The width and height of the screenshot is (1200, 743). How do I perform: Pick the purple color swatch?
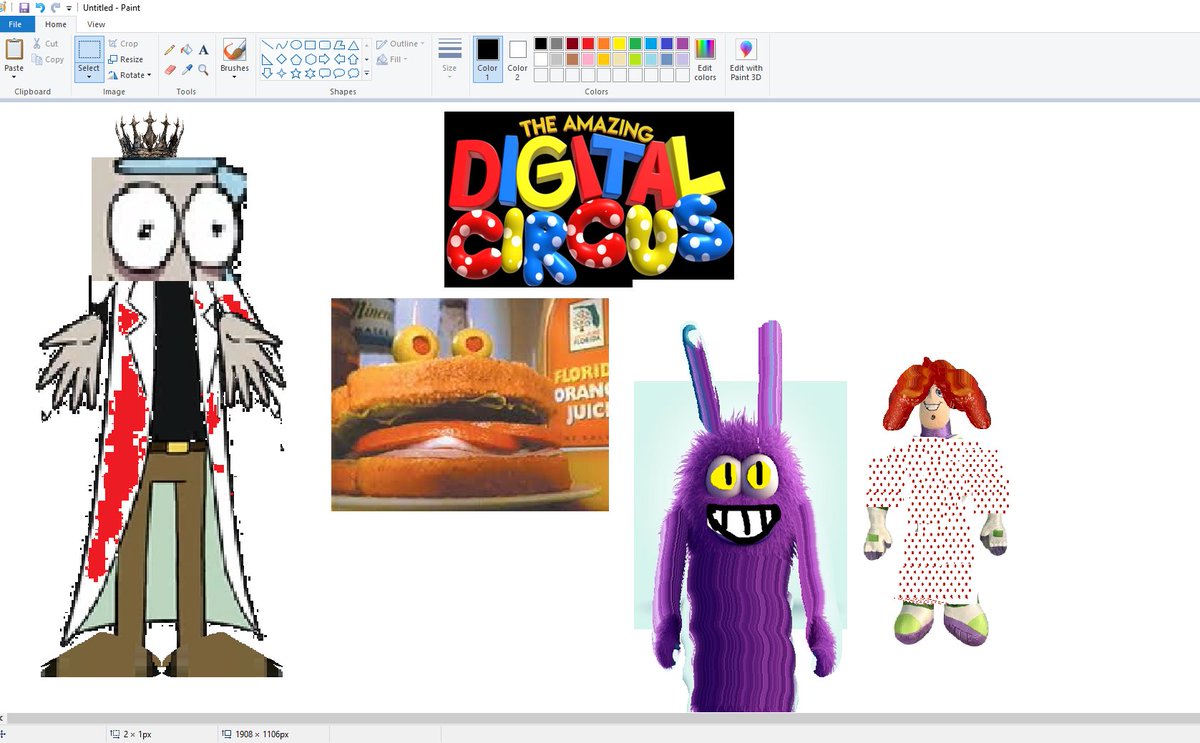coord(682,43)
